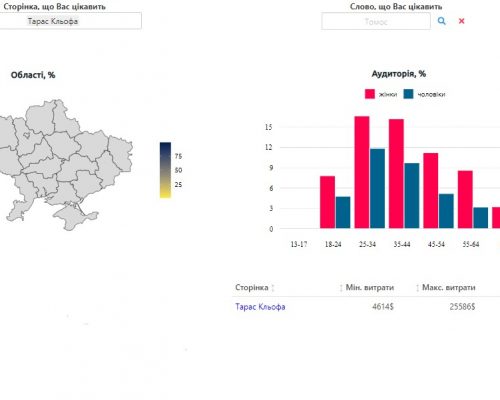Open Тарас Кльофа link in table
The height and width of the screenshot is (400, 500).
click(260, 307)
